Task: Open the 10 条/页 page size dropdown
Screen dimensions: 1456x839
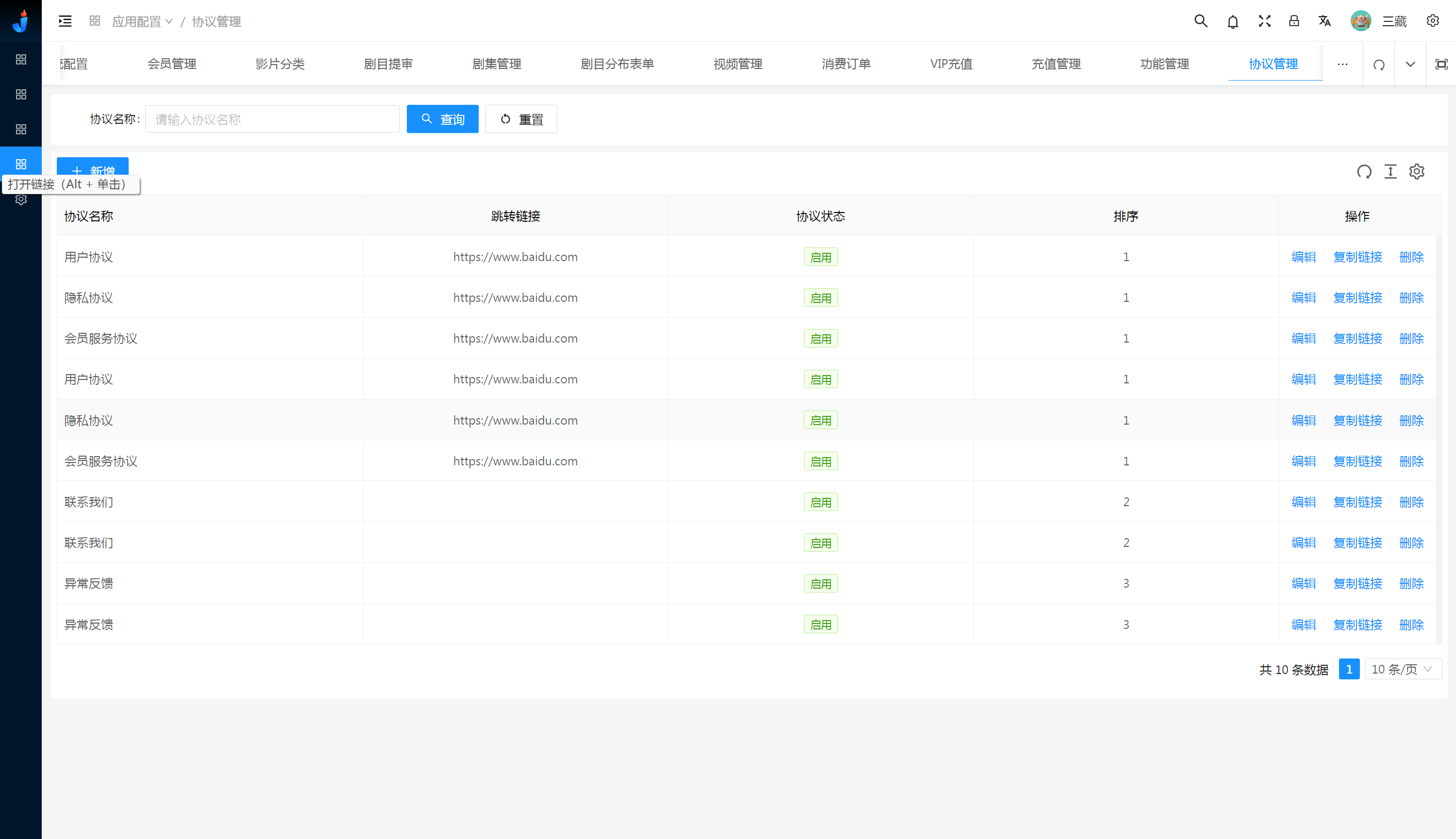Action: click(1403, 669)
